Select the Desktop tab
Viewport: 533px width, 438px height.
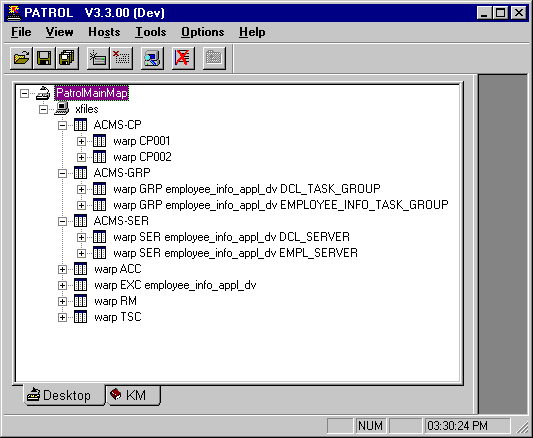click(64, 395)
